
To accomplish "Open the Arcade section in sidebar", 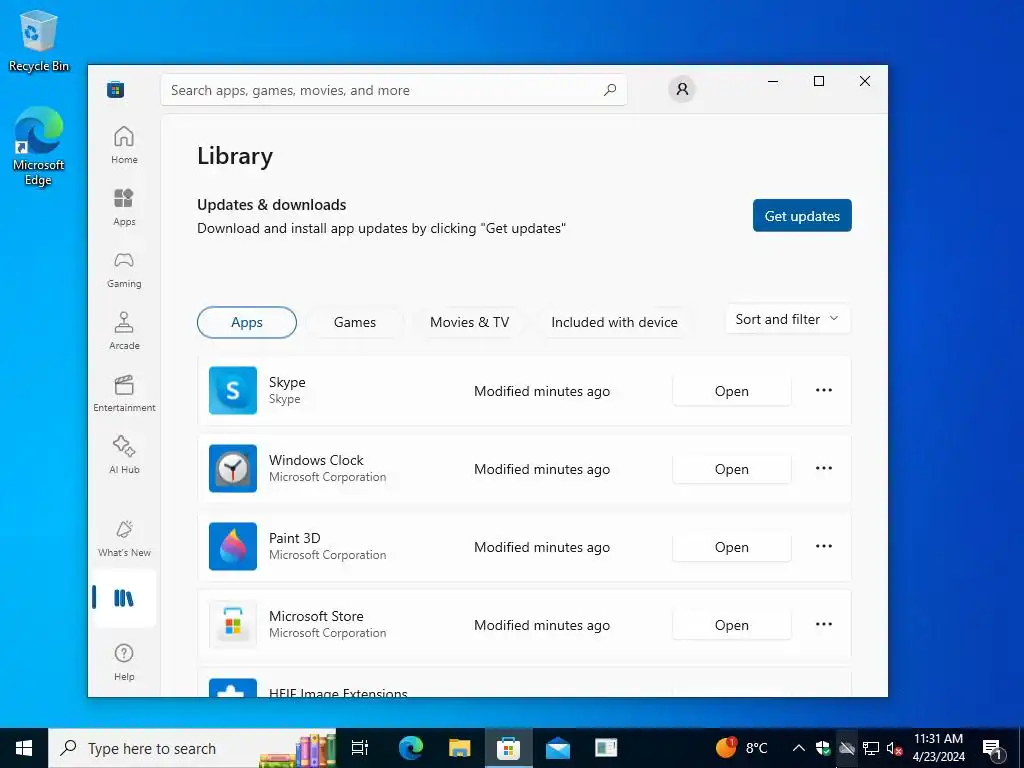I will 124,331.
